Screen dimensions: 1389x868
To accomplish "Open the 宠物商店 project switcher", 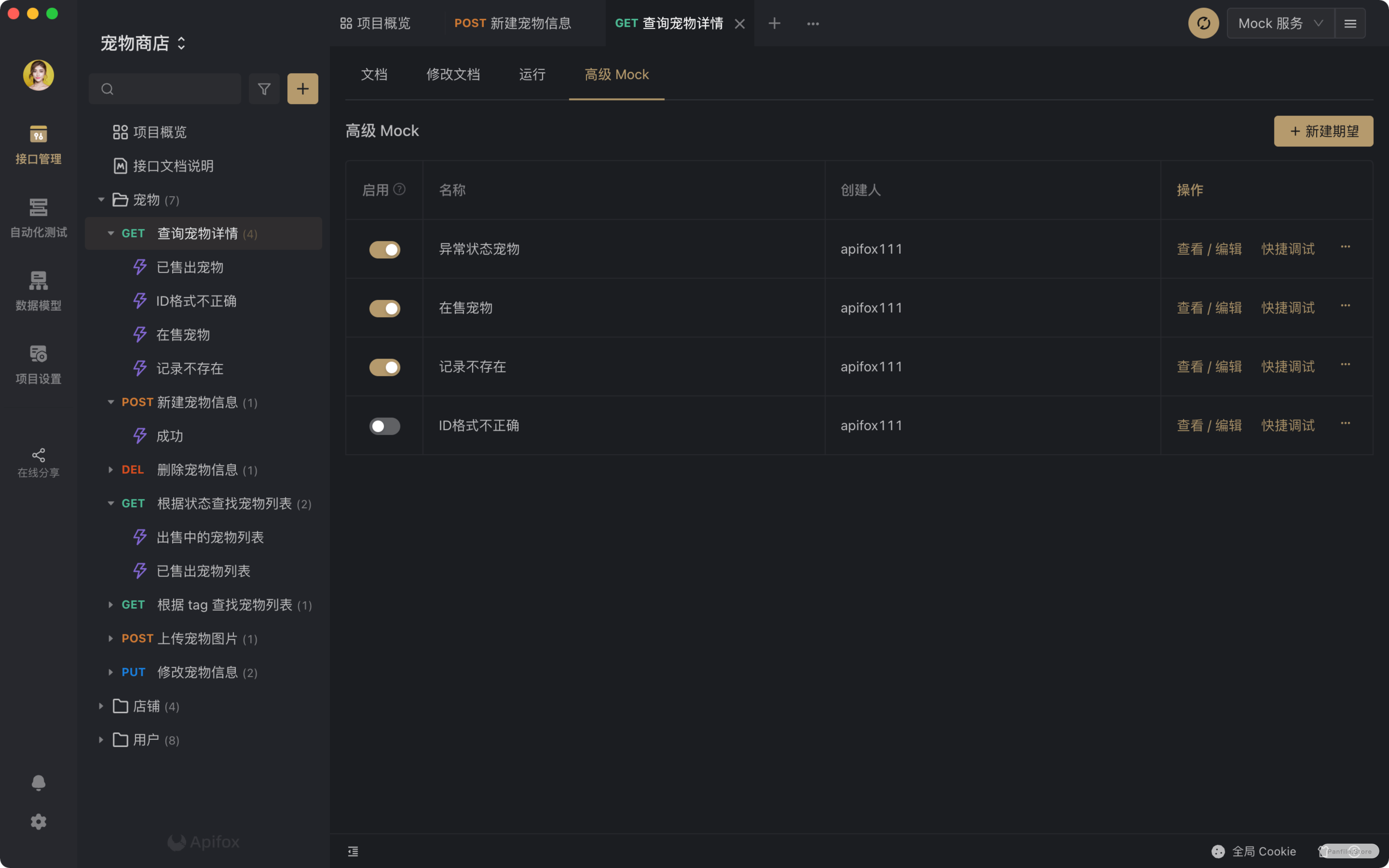I will 143,43.
